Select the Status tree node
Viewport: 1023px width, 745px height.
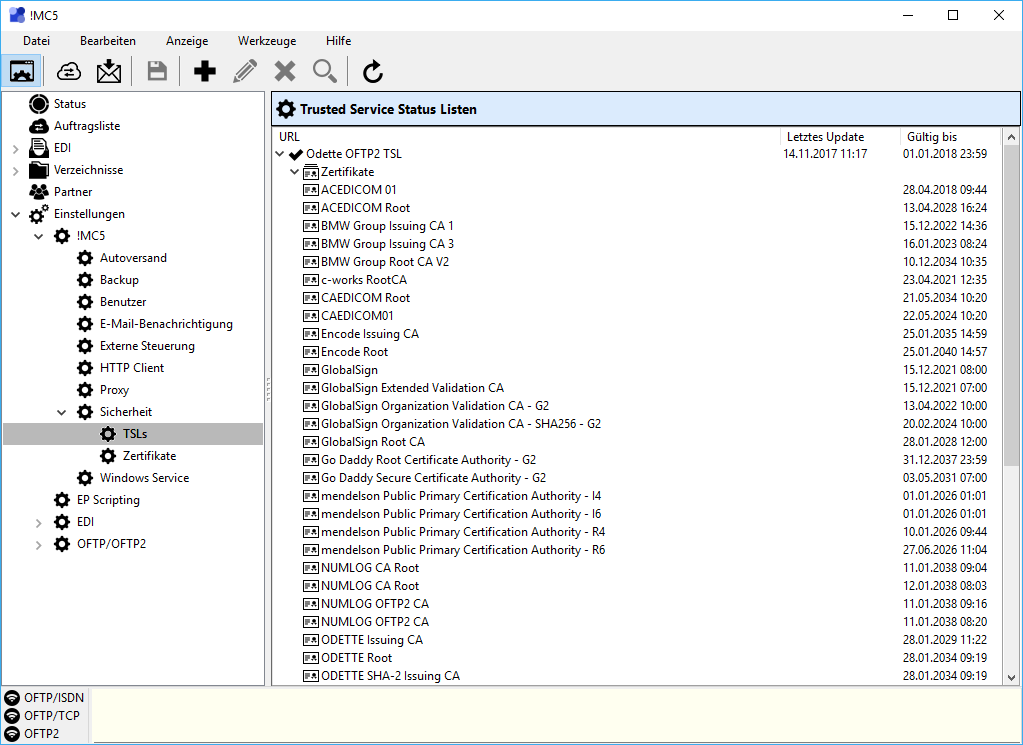pos(70,104)
